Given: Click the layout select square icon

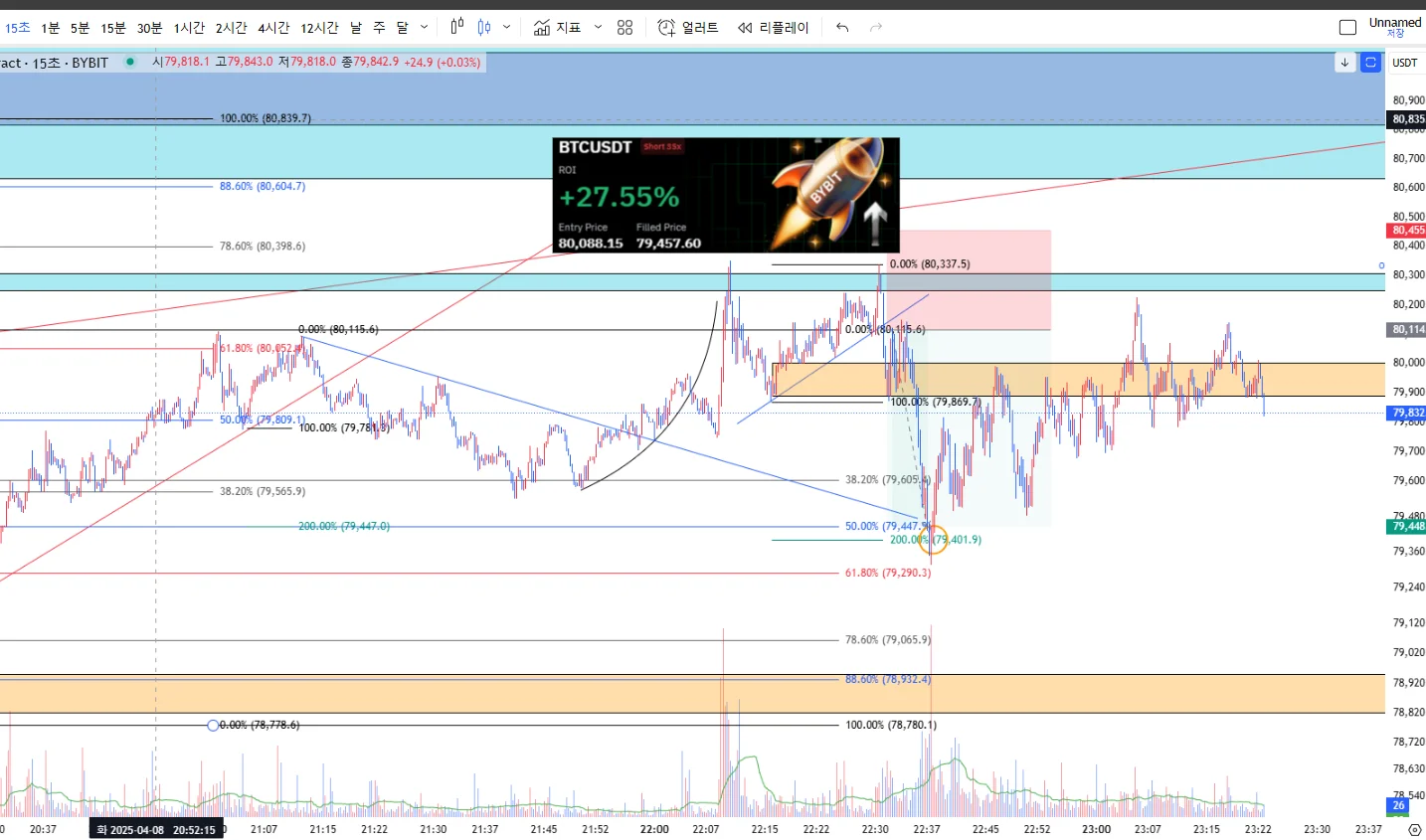Looking at the screenshot, I should click(1347, 28).
